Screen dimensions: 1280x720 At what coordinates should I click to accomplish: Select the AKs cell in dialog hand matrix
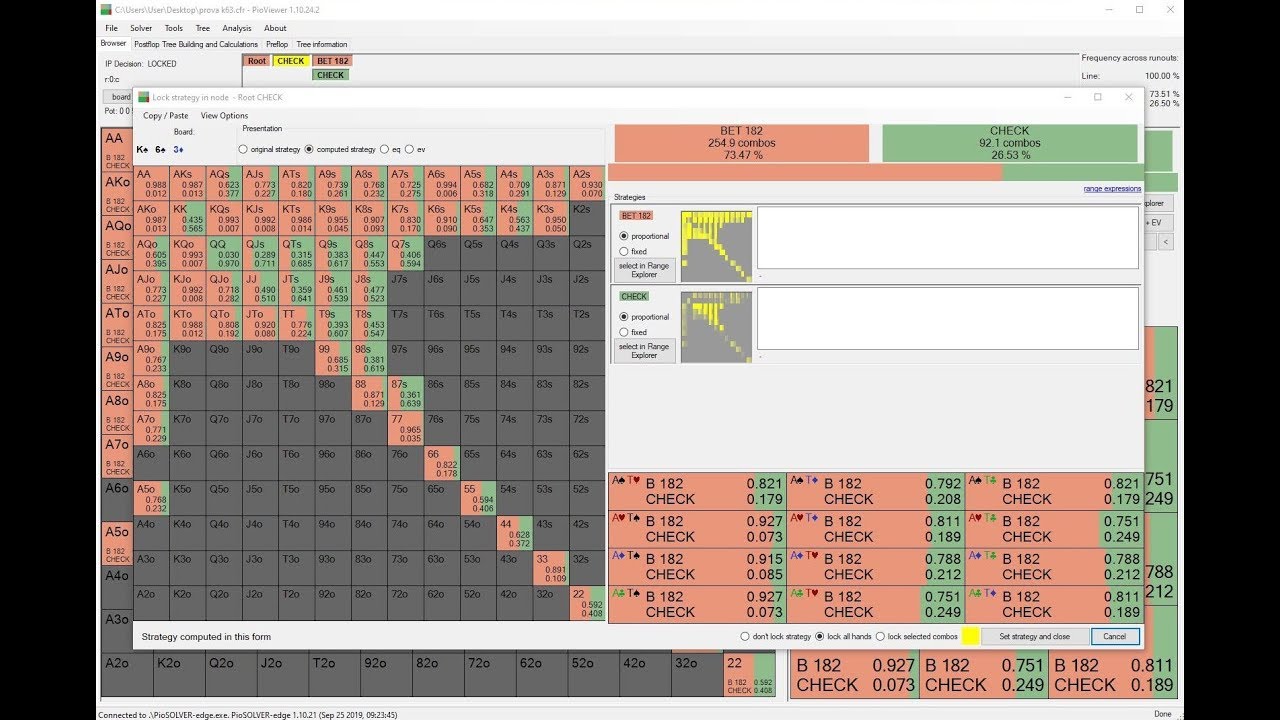point(187,184)
